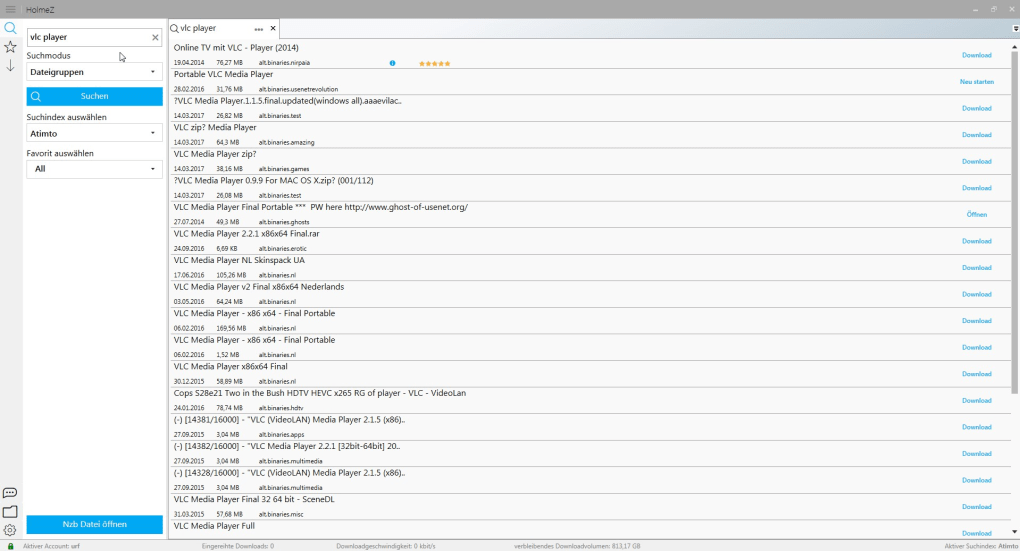Click the five-star rating on Online TV row

[435, 63]
